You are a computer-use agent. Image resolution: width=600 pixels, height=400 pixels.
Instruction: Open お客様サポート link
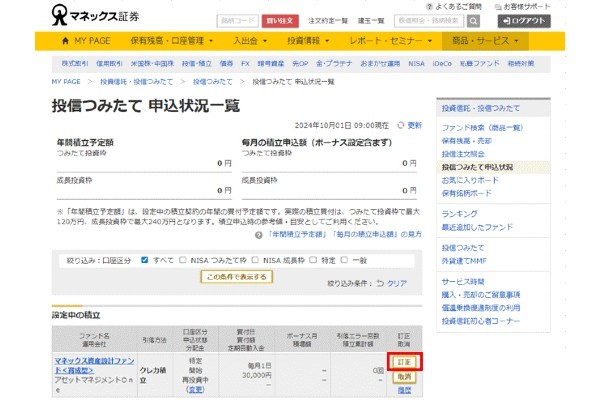(x=522, y=7)
